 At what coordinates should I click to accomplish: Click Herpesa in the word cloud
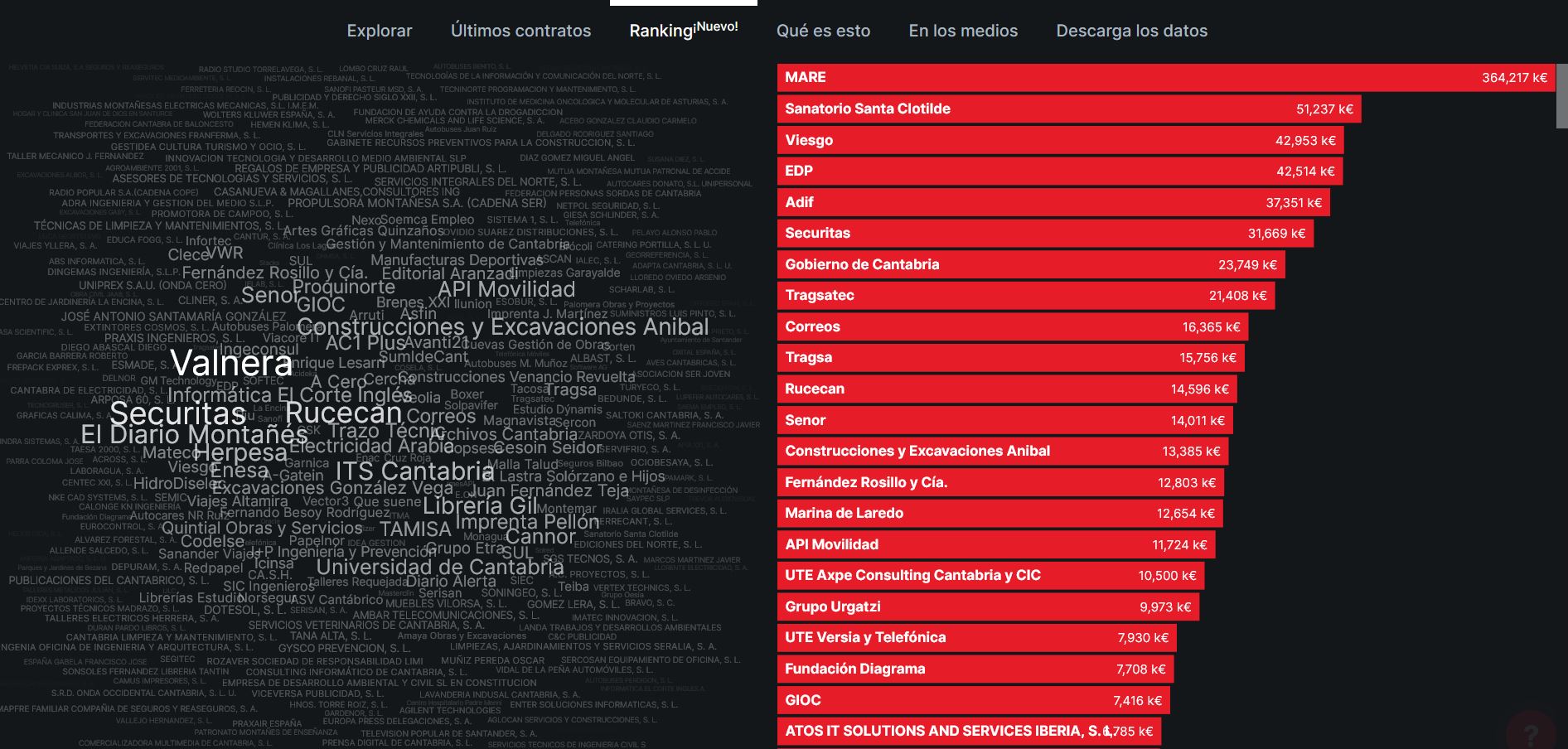point(240,452)
